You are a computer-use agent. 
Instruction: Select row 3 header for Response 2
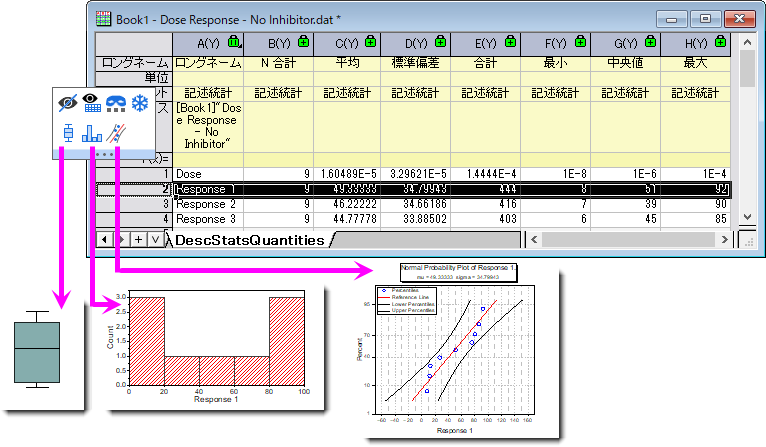click(x=134, y=204)
